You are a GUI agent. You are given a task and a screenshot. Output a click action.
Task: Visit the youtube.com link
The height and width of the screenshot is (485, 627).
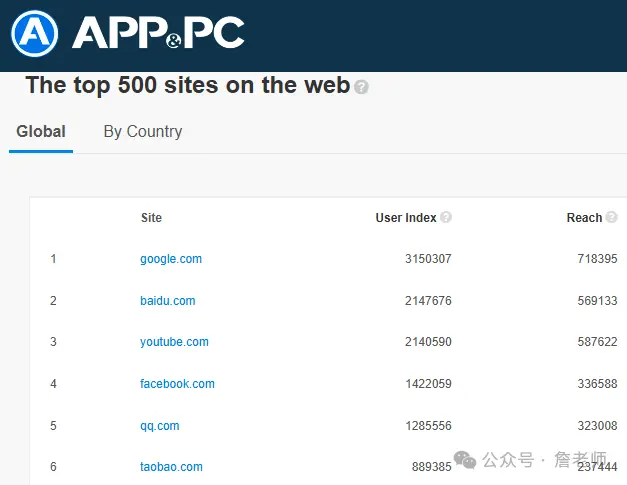coord(174,342)
